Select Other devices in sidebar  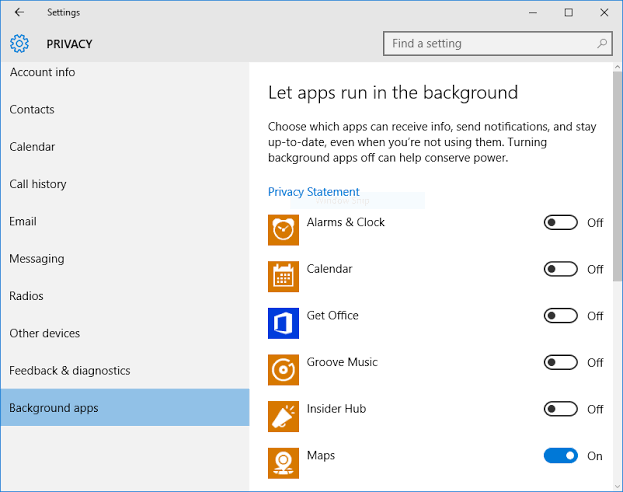[45, 333]
